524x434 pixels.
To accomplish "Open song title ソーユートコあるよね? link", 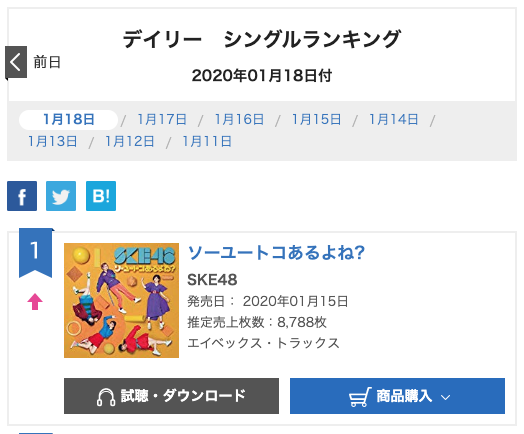I will 276,253.
